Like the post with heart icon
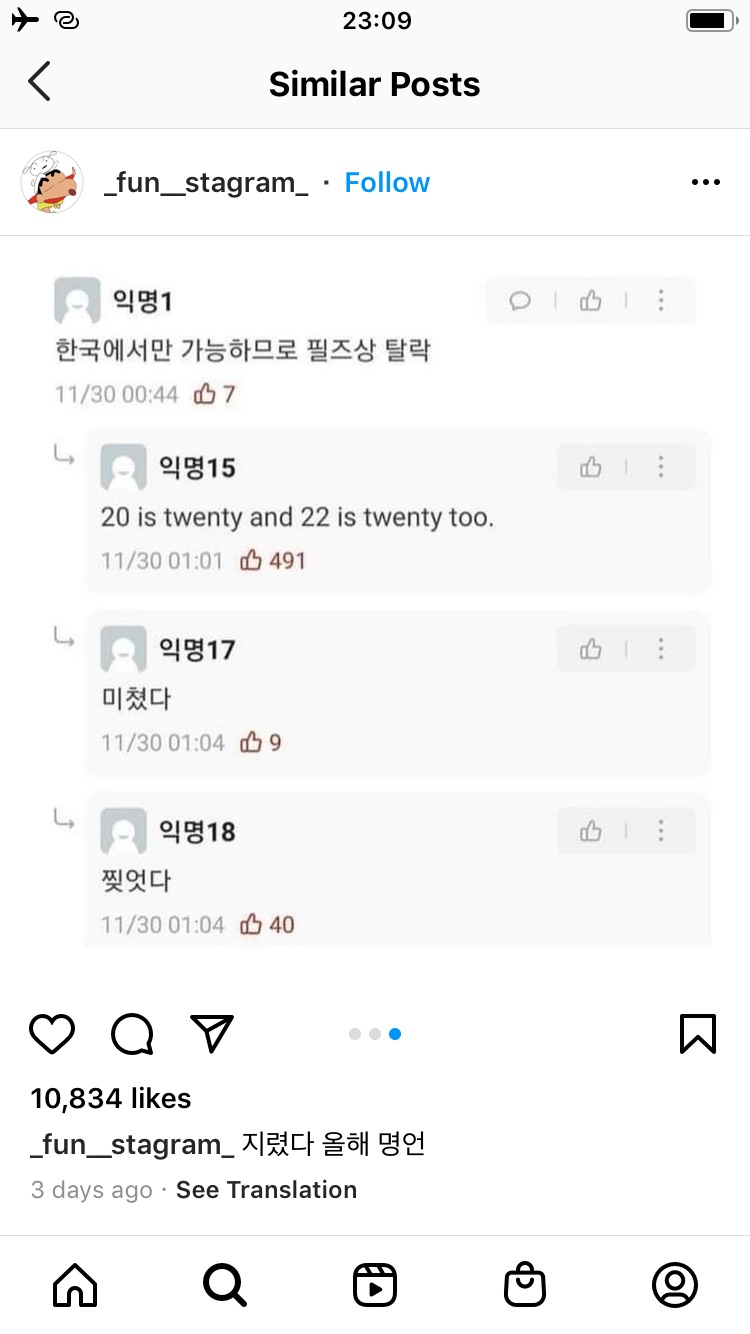750x1334 pixels. pos(52,1033)
